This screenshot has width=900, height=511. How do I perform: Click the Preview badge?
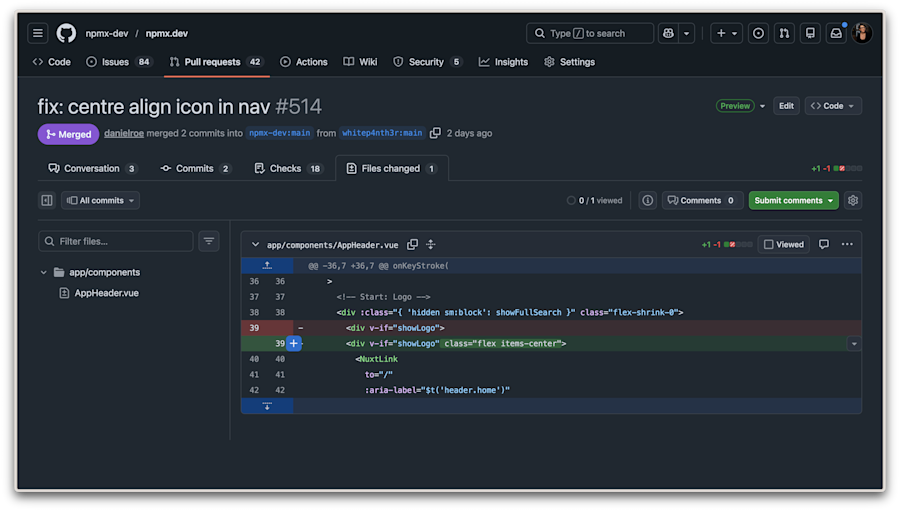pos(735,106)
